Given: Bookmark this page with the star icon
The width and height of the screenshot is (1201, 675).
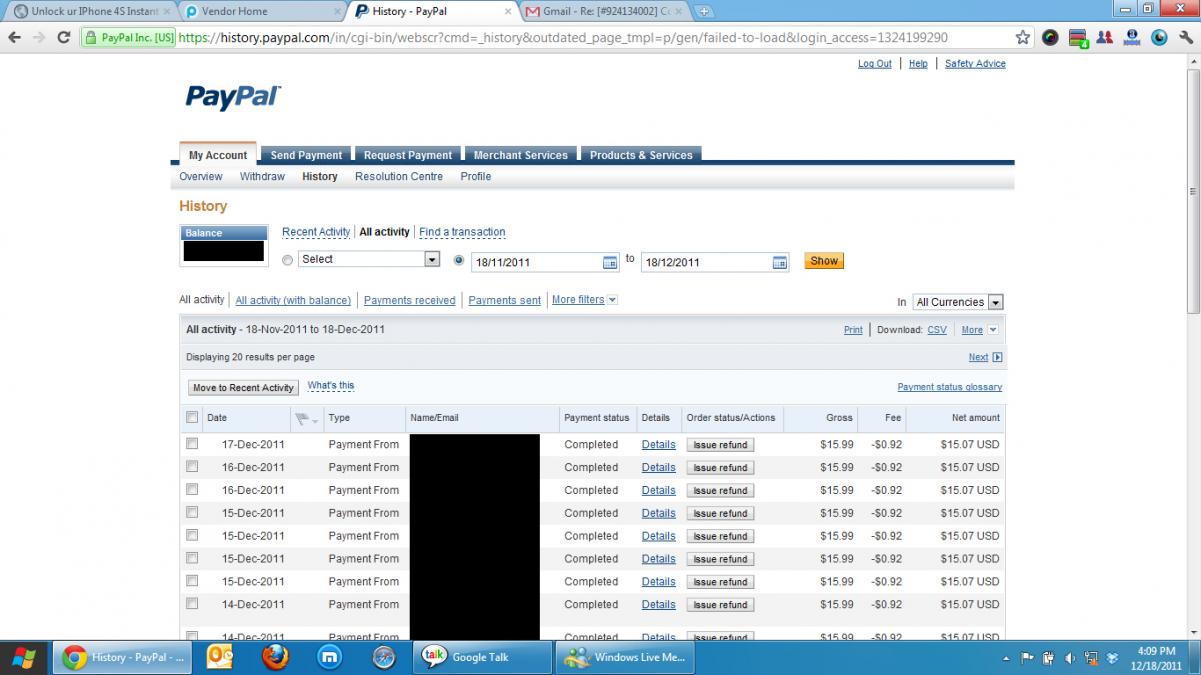Looking at the screenshot, I should [x=1023, y=38].
